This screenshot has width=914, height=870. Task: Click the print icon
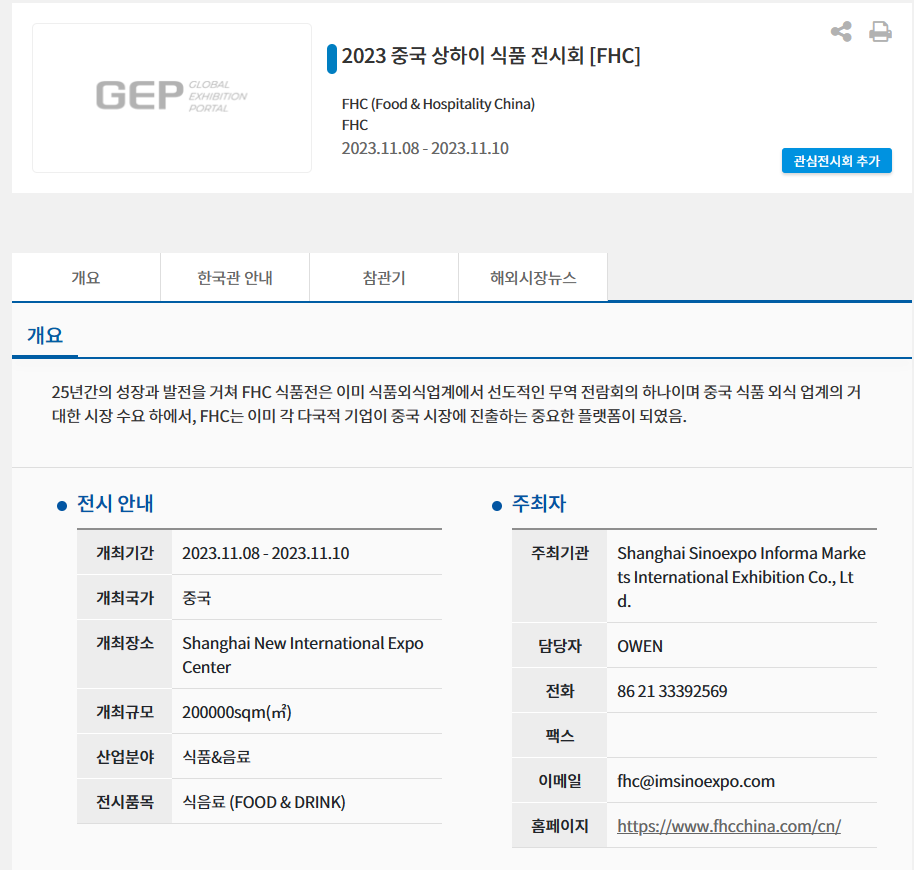pyautogui.click(x=880, y=31)
